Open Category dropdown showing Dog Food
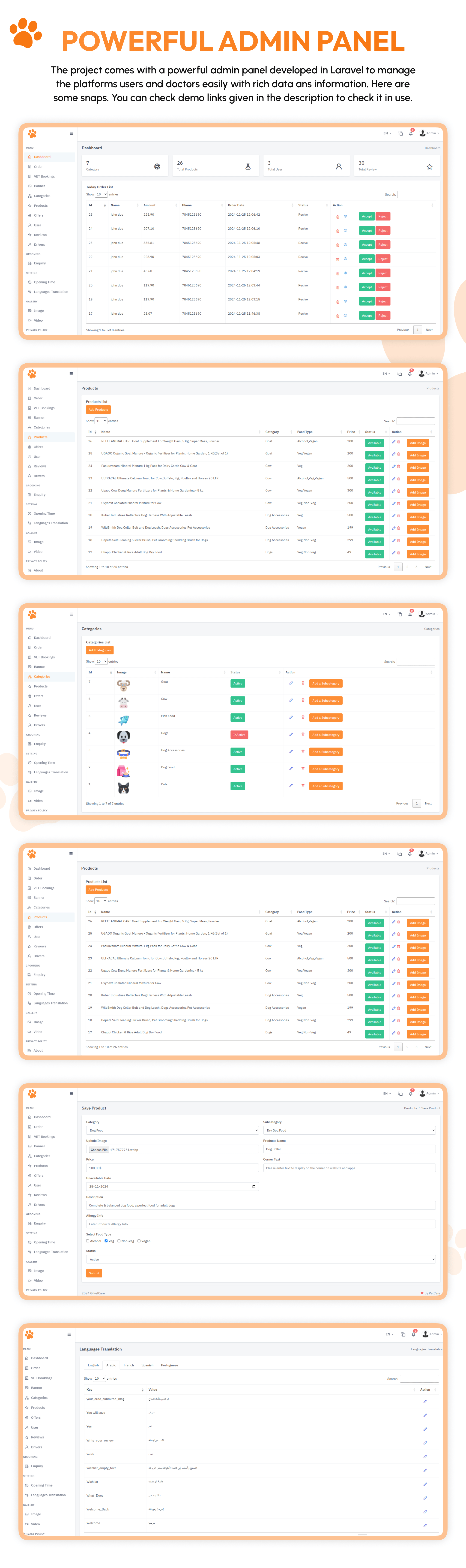 click(x=173, y=1130)
